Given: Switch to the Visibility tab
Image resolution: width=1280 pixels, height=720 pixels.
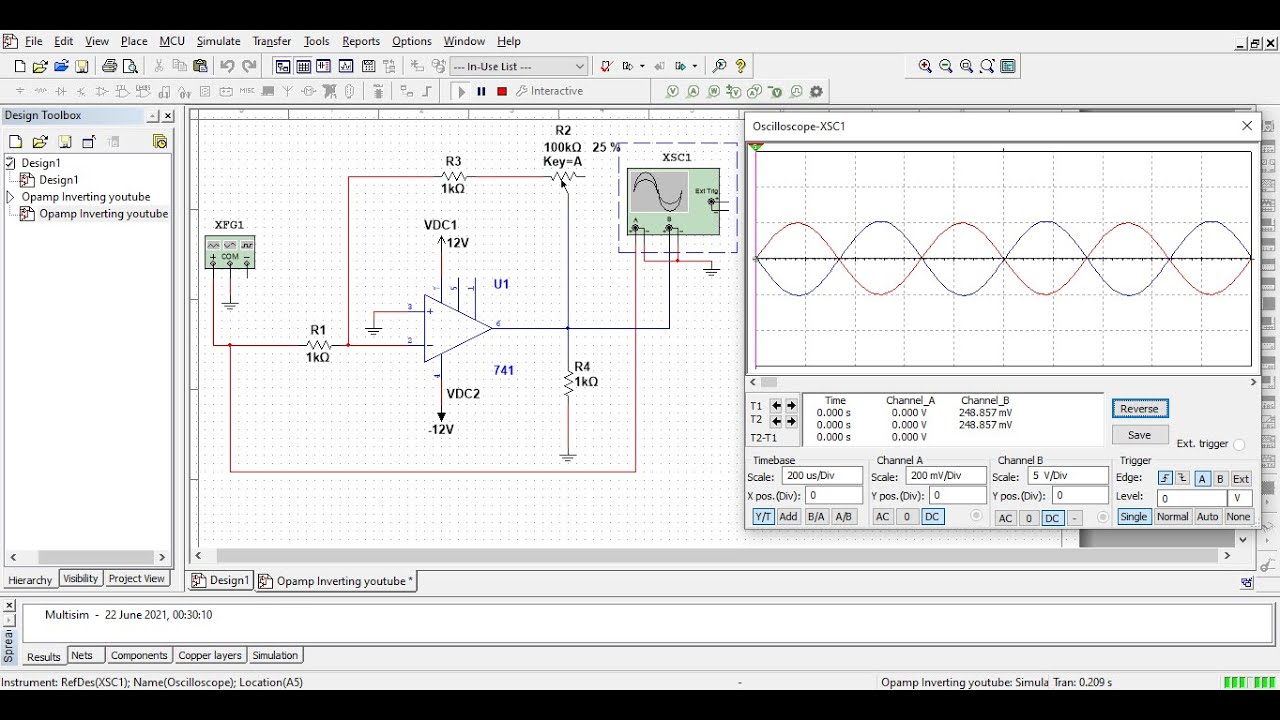Looking at the screenshot, I should (x=80, y=579).
